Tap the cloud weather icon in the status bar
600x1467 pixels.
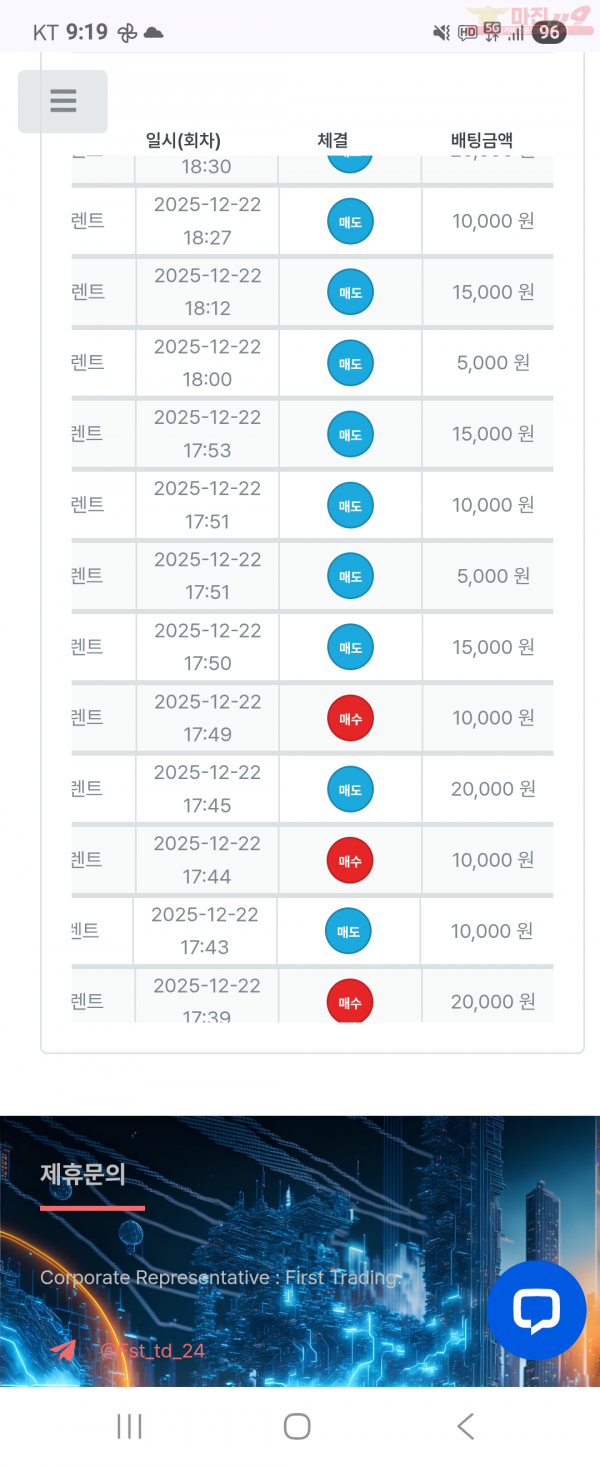151,32
